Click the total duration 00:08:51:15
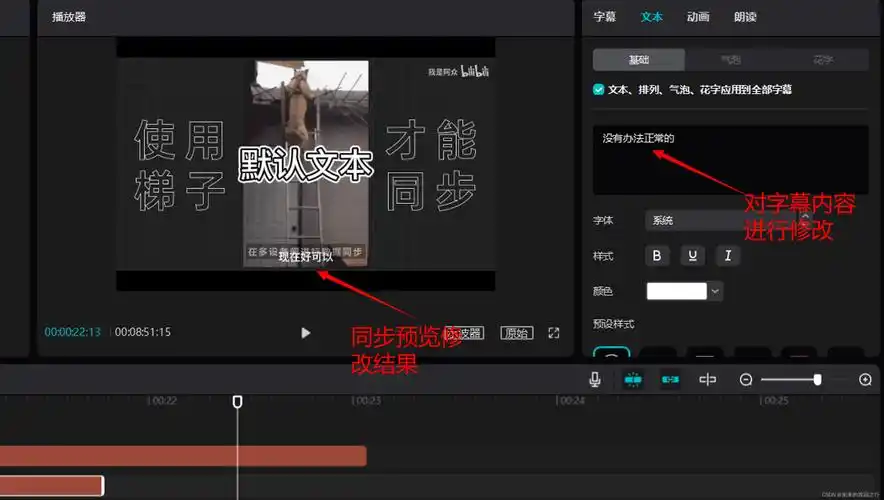Image resolution: width=884 pixels, height=500 pixels. (143, 332)
